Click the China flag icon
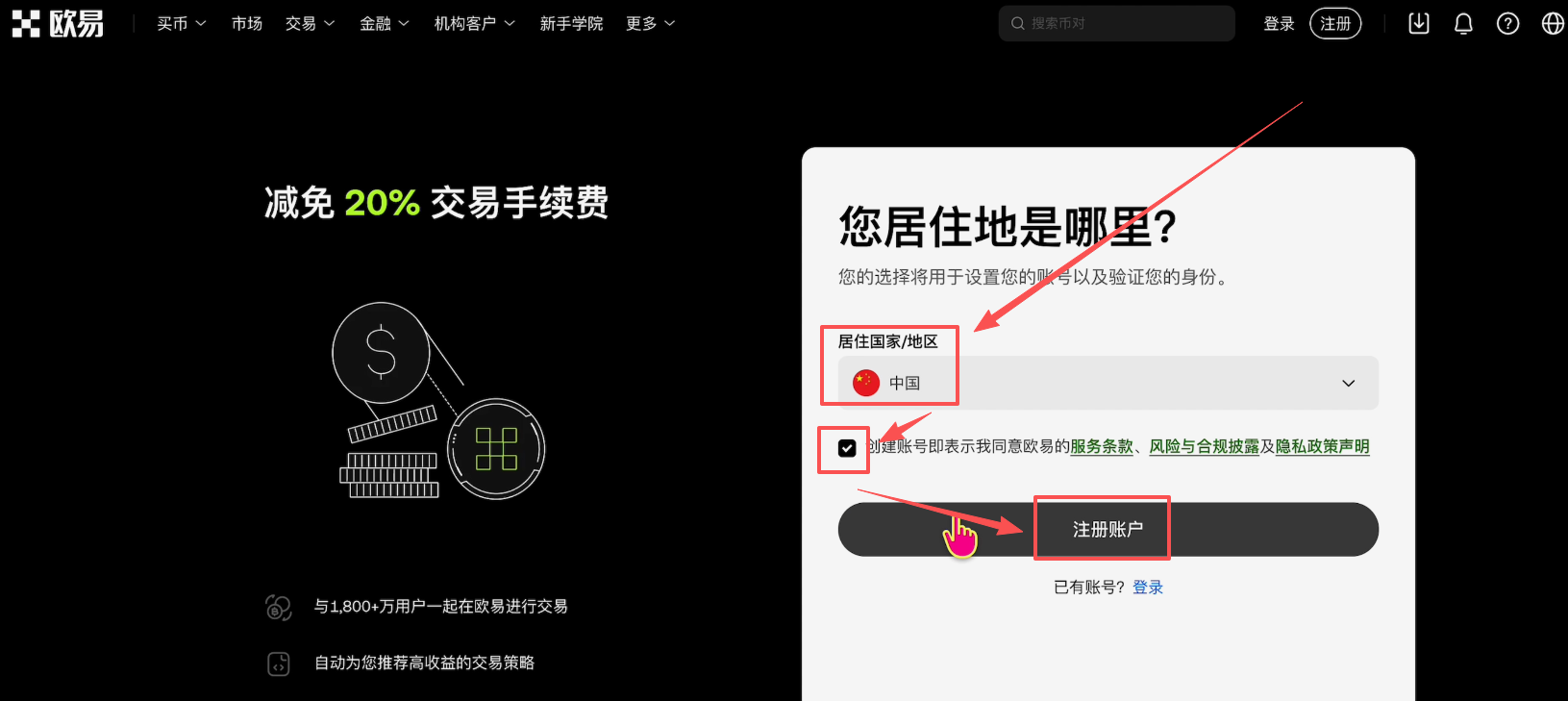 pos(866,383)
